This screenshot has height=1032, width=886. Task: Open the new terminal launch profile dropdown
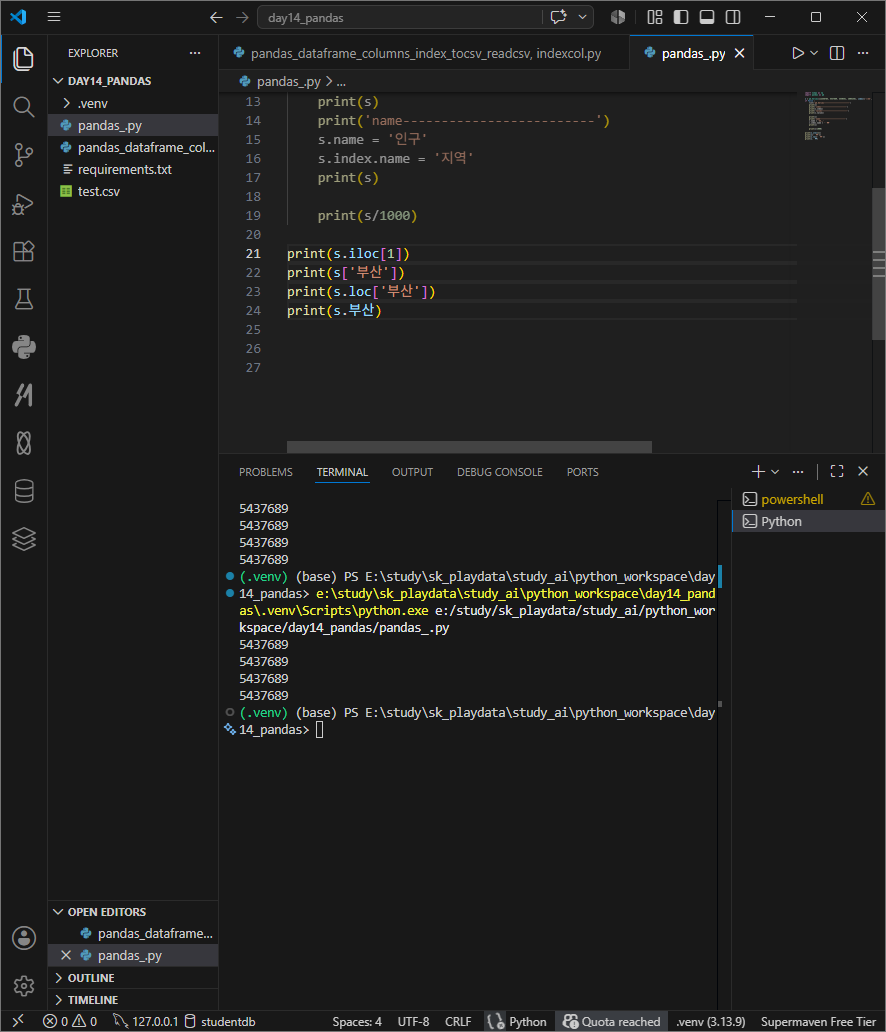click(775, 472)
